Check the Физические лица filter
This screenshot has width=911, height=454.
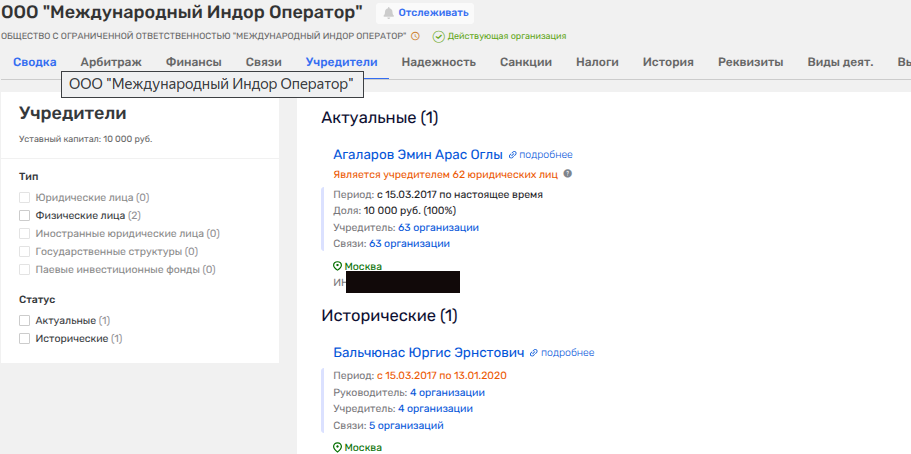click(25, 215)
